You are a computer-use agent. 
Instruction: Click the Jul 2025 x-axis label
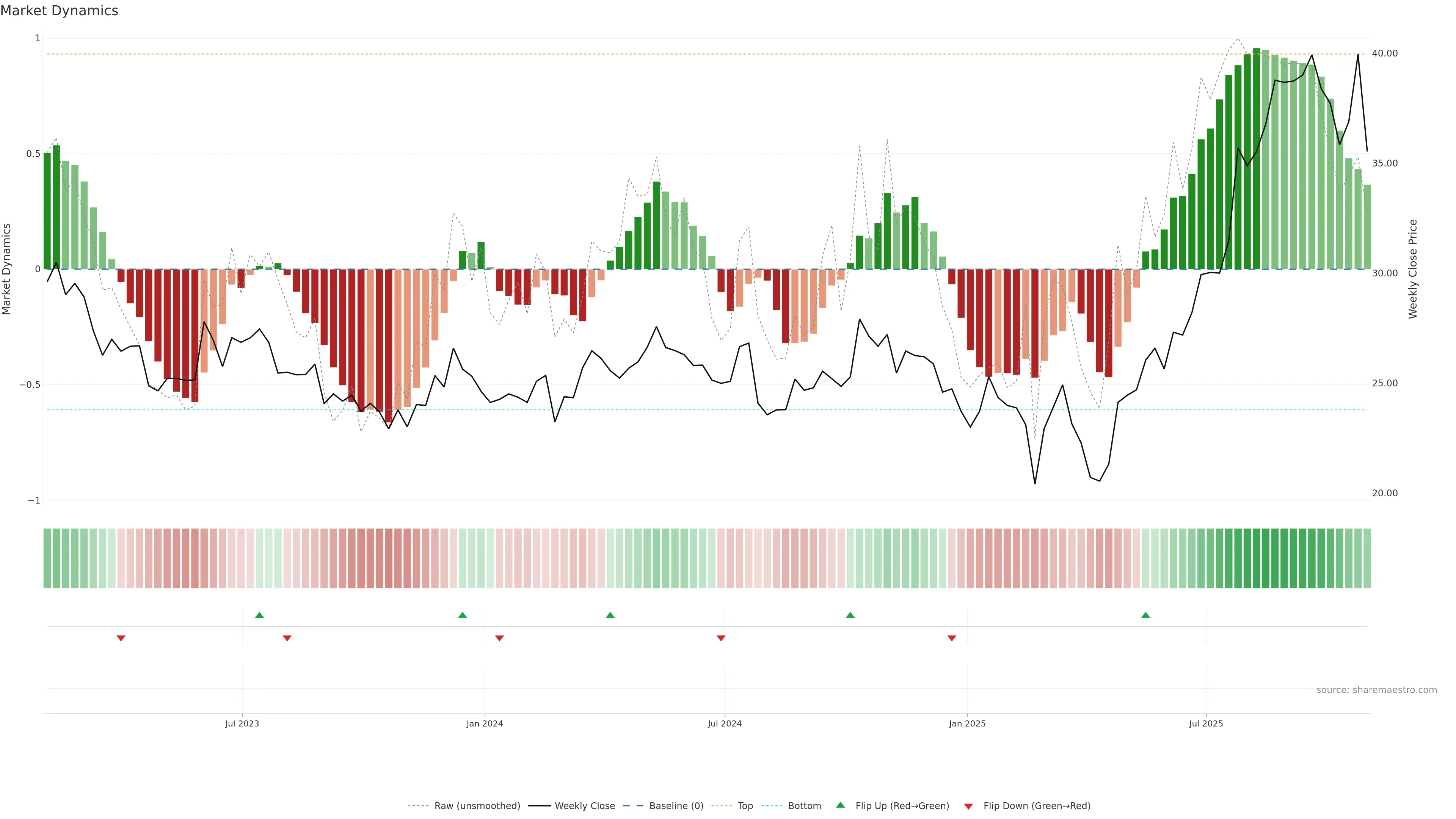(x=1206, y=723)
